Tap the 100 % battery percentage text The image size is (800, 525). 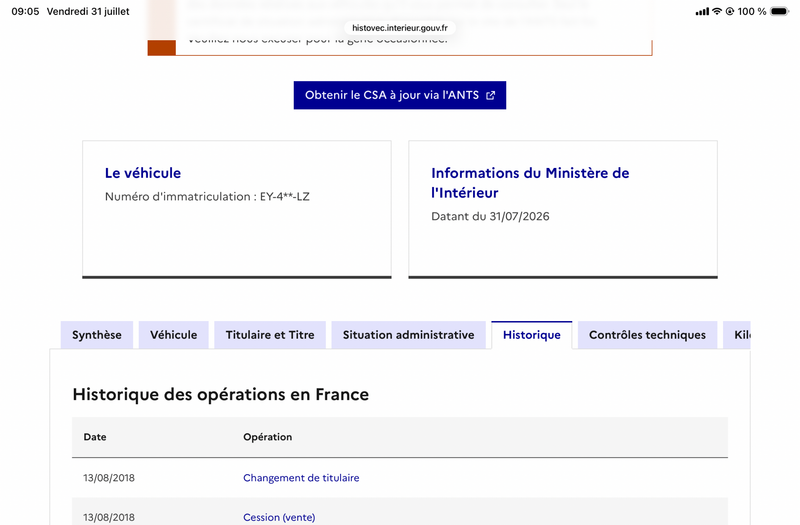click(x=752, y=11)
